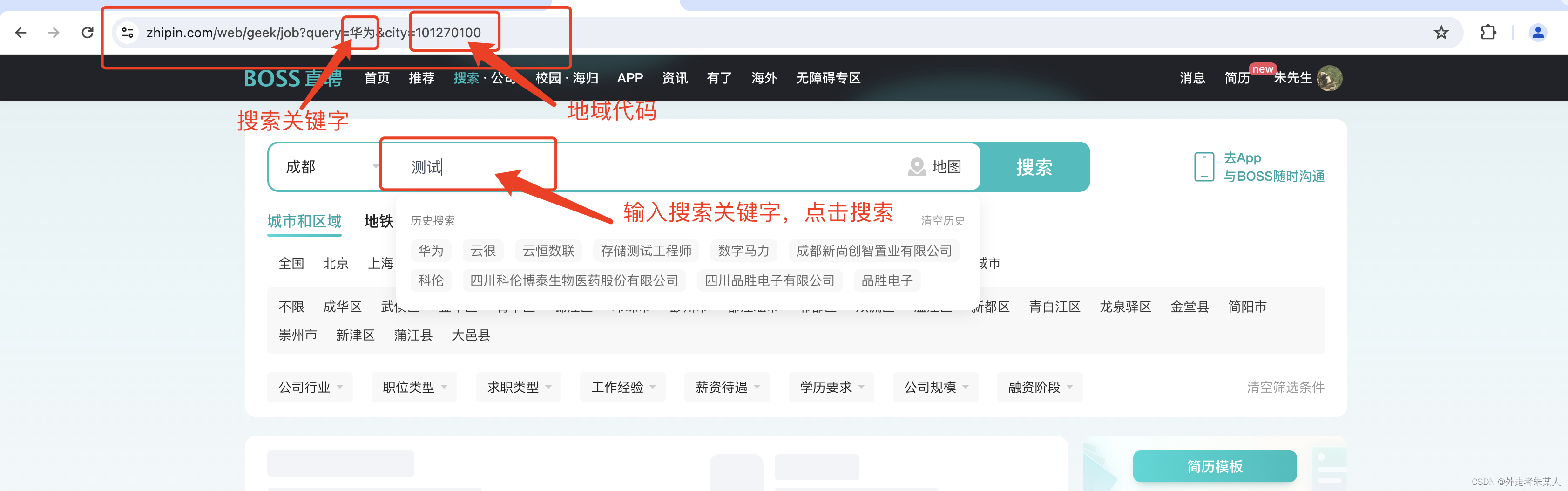Open the browser extensions puzzle icon
The height and width of the screenshot is (491, 1568).
click(x=1488, y=32)
